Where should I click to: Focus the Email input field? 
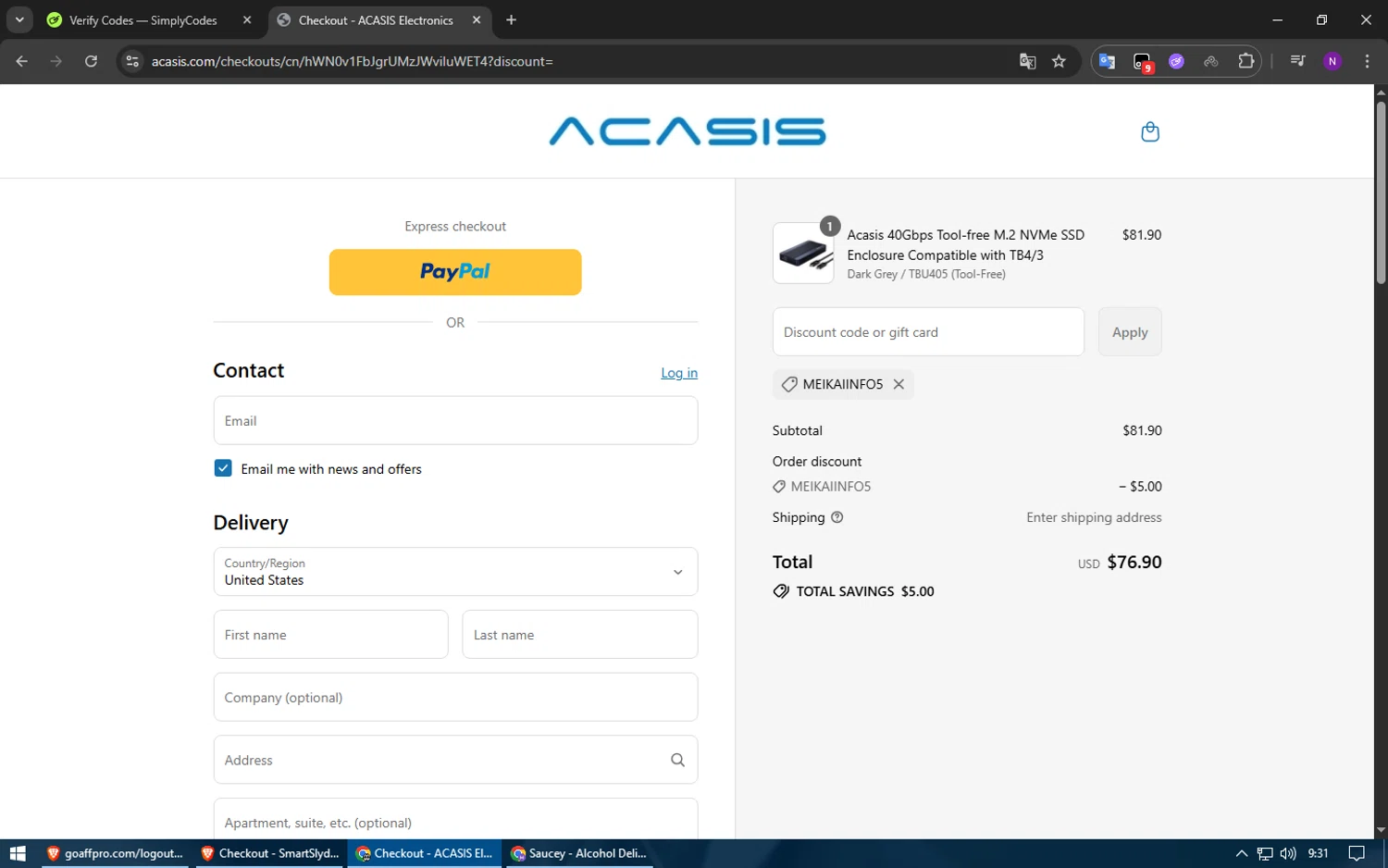pos(455,420)
